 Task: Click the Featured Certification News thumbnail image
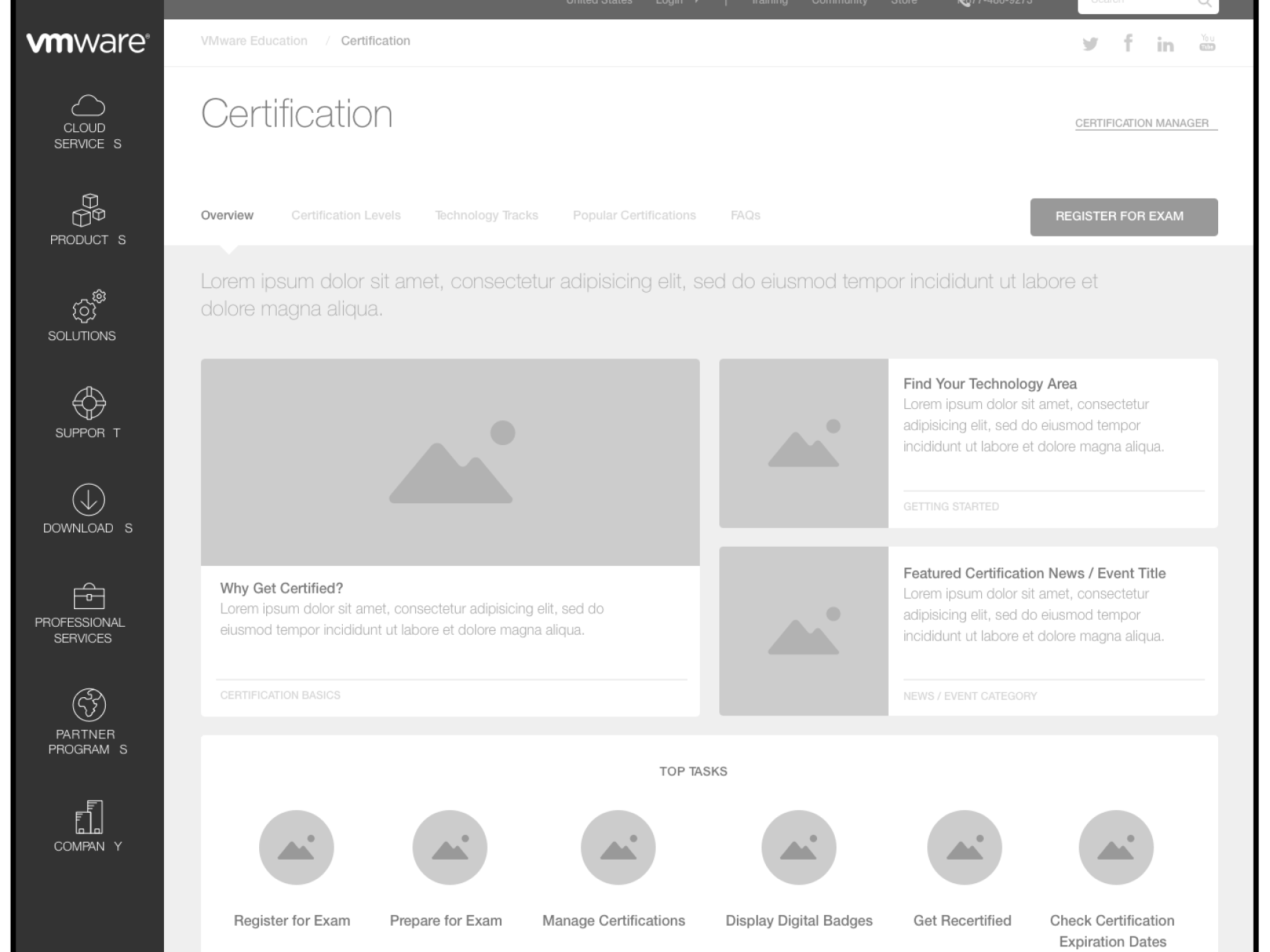click(804, 631)
